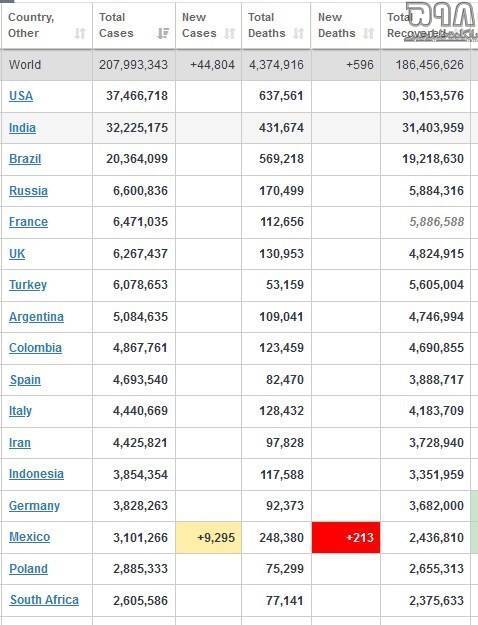Screen dimensions: 478x625
Task: Click the Mexico country link
Action: pos(30,537)
